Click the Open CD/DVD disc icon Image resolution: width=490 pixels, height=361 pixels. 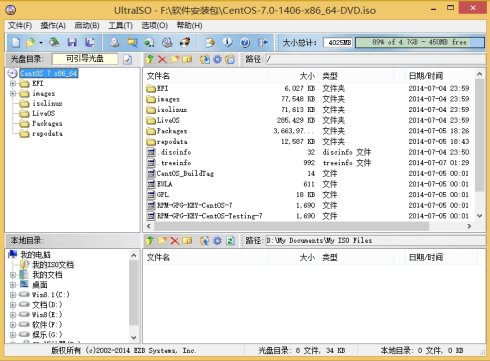click(x=54, y=42)
